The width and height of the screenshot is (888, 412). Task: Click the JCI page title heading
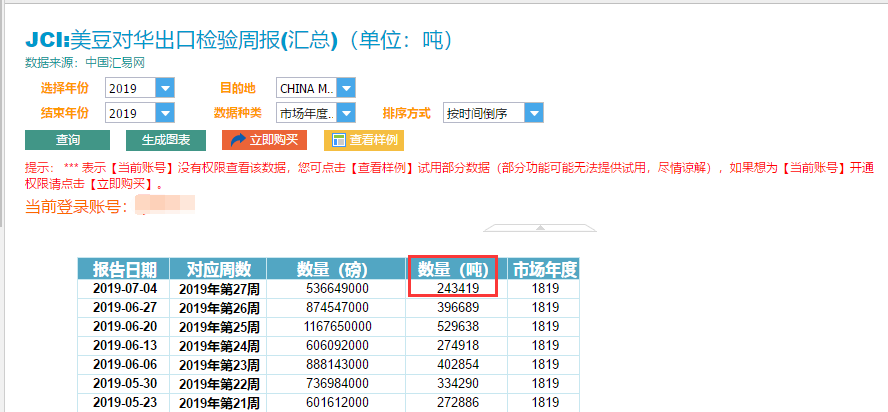click(240, 40)
